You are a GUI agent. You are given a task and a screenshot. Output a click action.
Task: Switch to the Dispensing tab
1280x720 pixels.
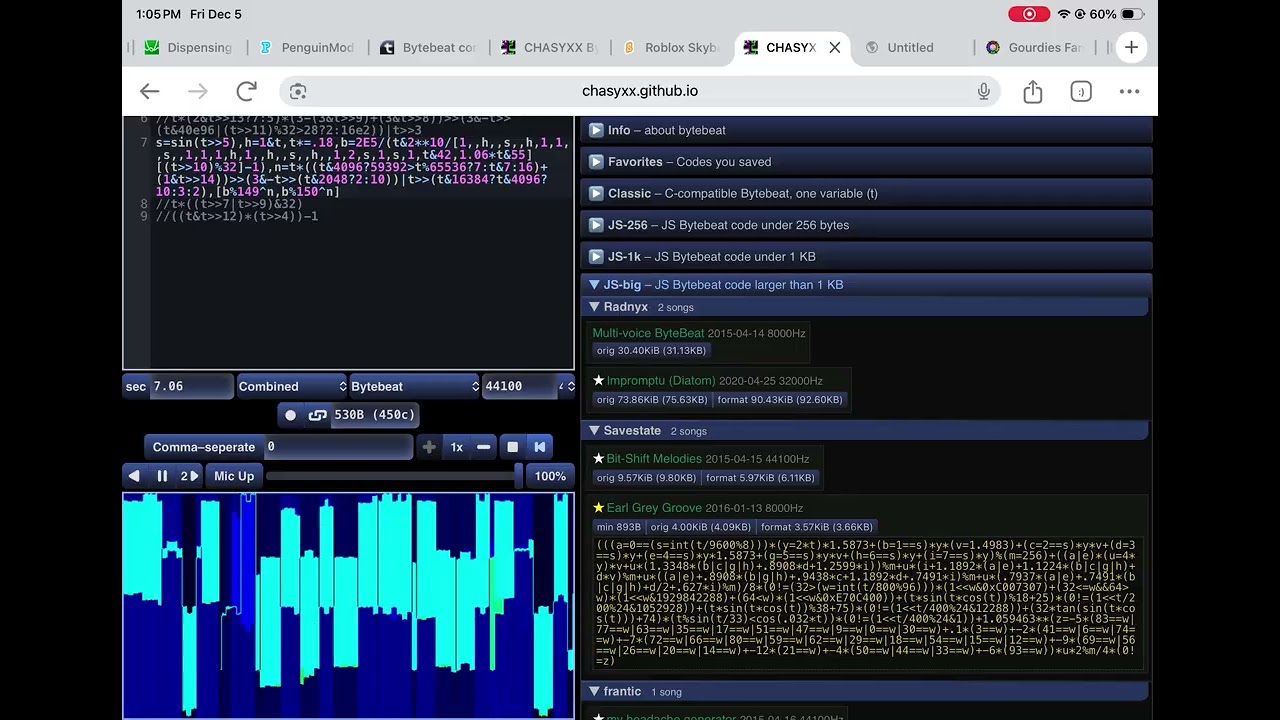point(188,47)
